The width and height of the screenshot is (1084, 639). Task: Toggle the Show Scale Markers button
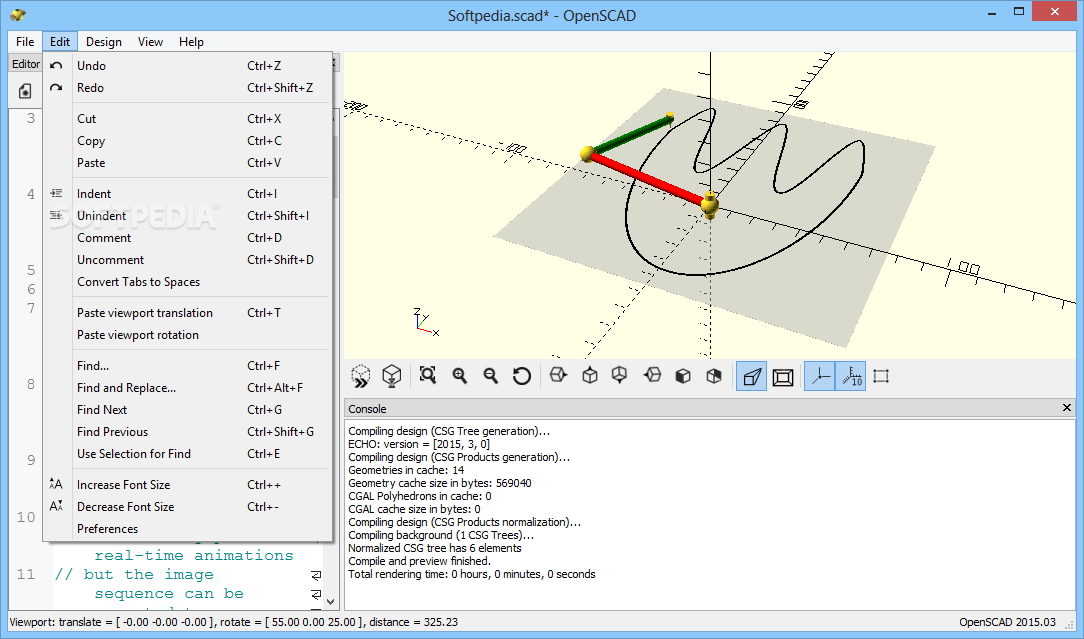pos(851,376)
